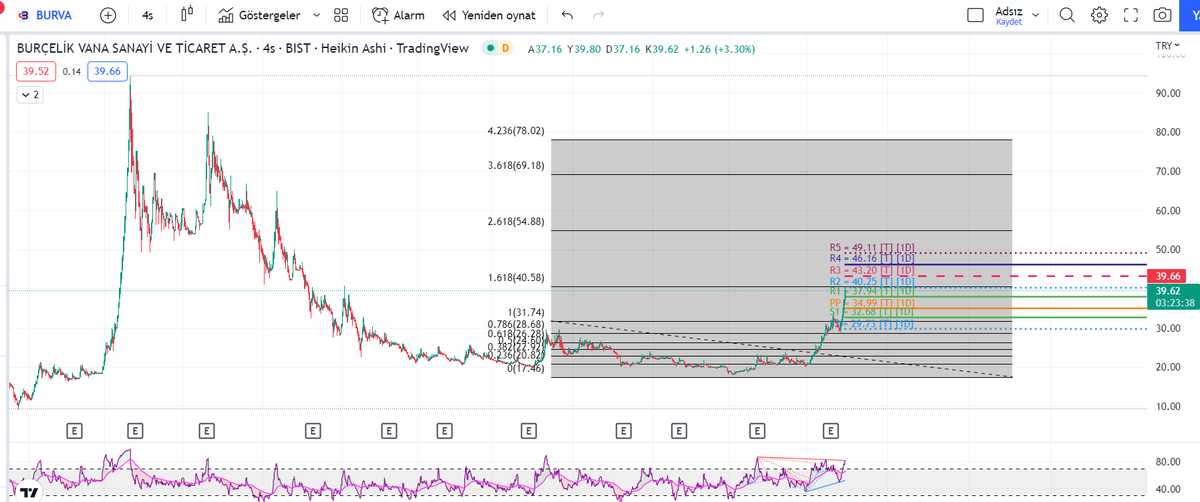
Task: Click the pivot label R5 = 49.11
Action: point(872,248)
